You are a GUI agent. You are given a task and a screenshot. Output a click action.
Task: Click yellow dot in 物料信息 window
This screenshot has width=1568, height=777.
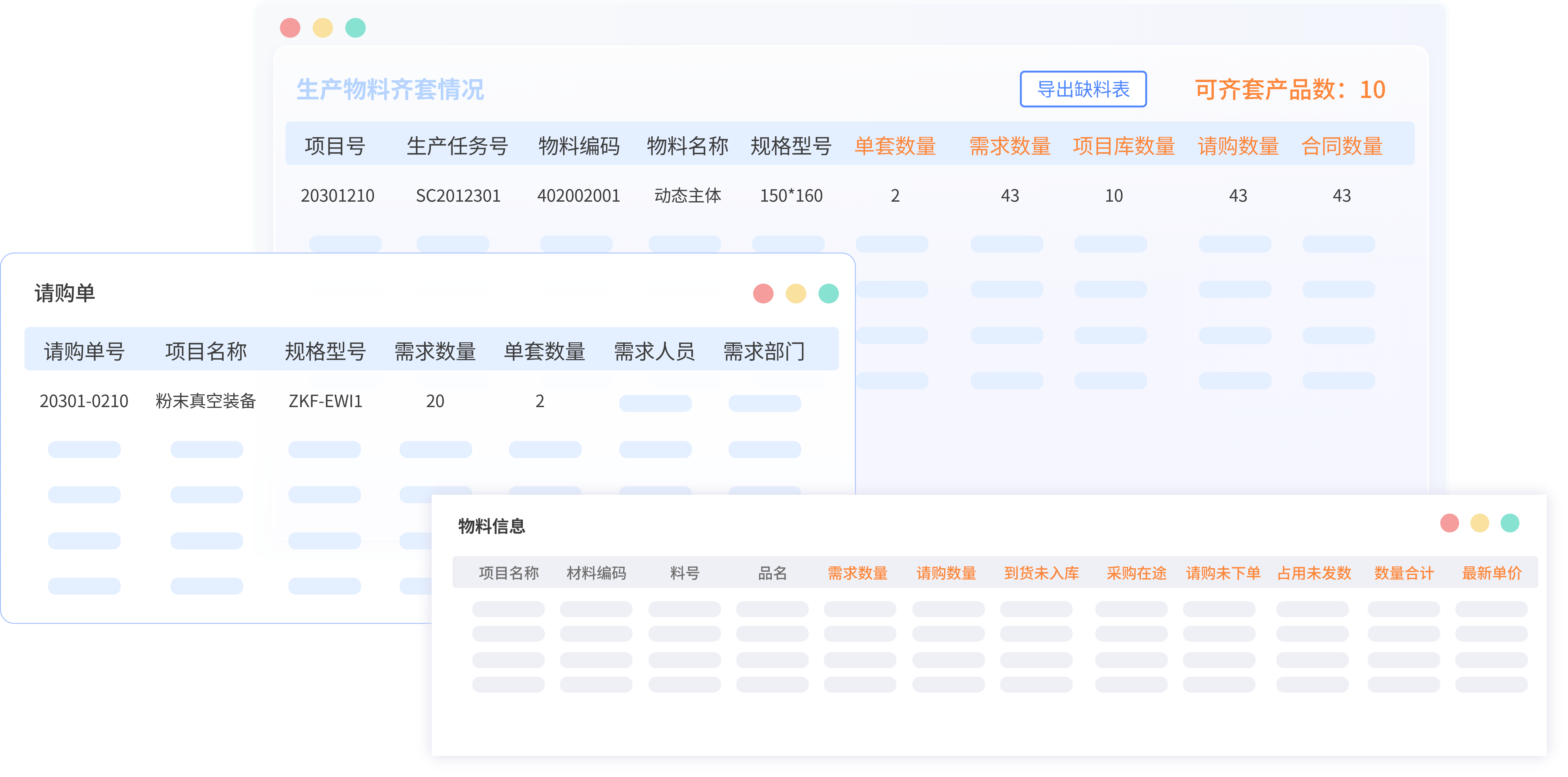(x=1480, y=523)
